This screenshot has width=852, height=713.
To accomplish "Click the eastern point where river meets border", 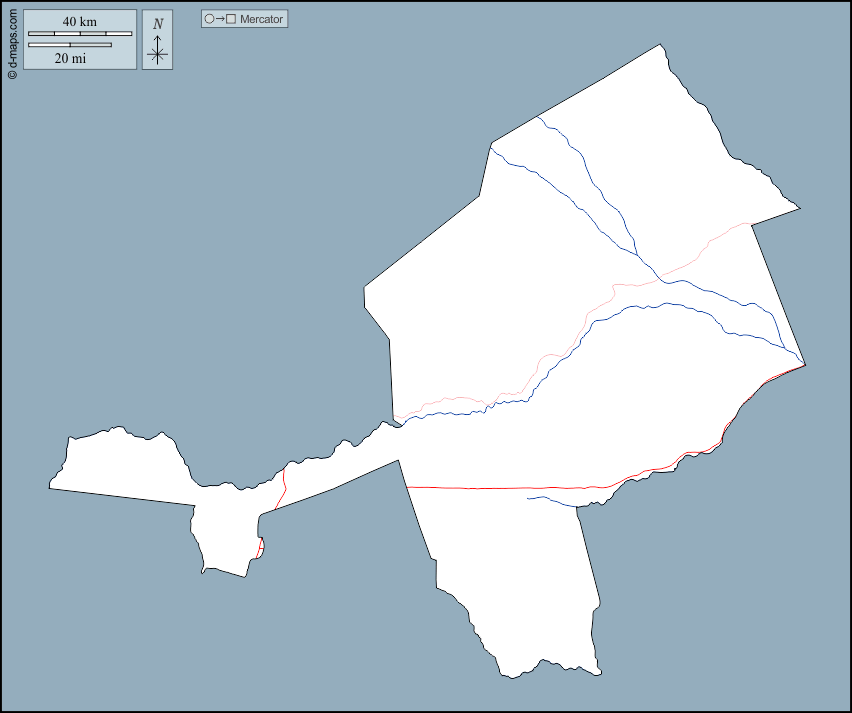I will (x=804, y=365).
